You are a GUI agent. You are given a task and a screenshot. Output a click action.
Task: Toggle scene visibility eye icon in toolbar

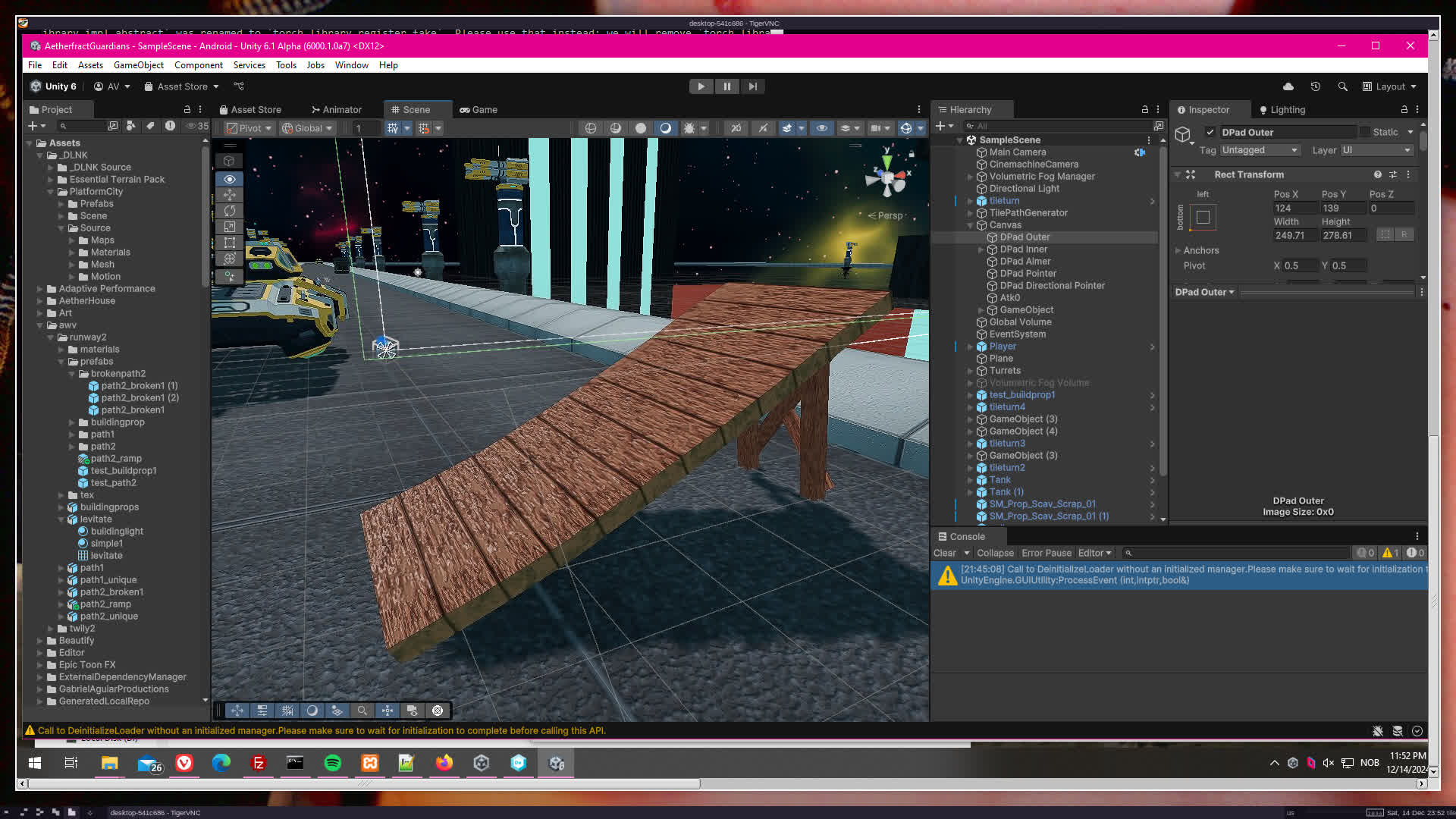point(821,128)
